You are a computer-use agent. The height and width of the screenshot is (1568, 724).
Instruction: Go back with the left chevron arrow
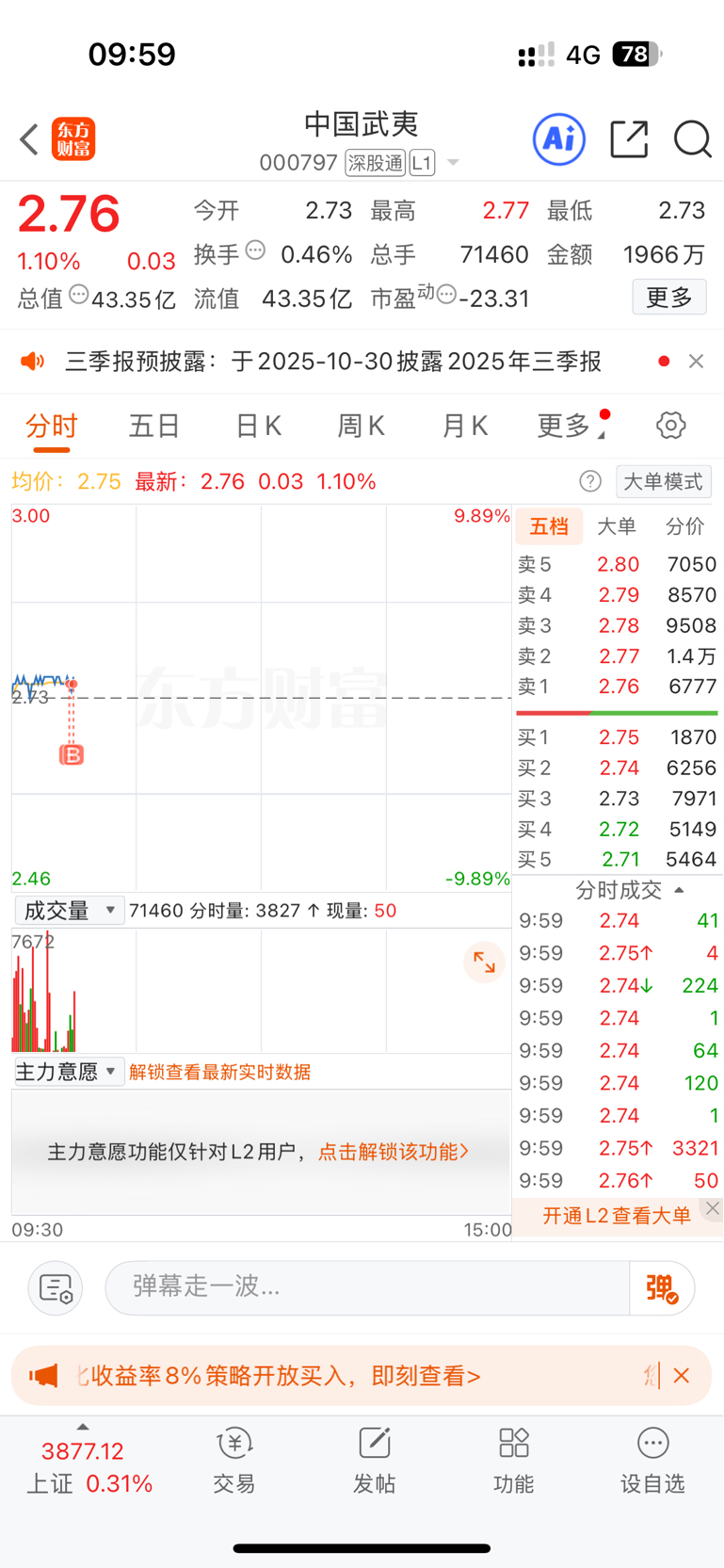coord(29,139)
